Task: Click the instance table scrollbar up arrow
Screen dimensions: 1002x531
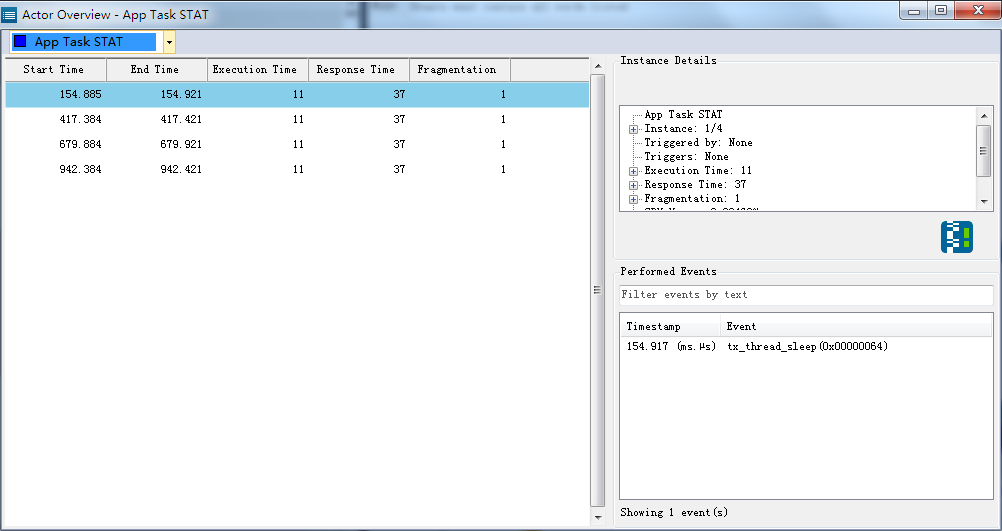Action: tap(597, 66)
